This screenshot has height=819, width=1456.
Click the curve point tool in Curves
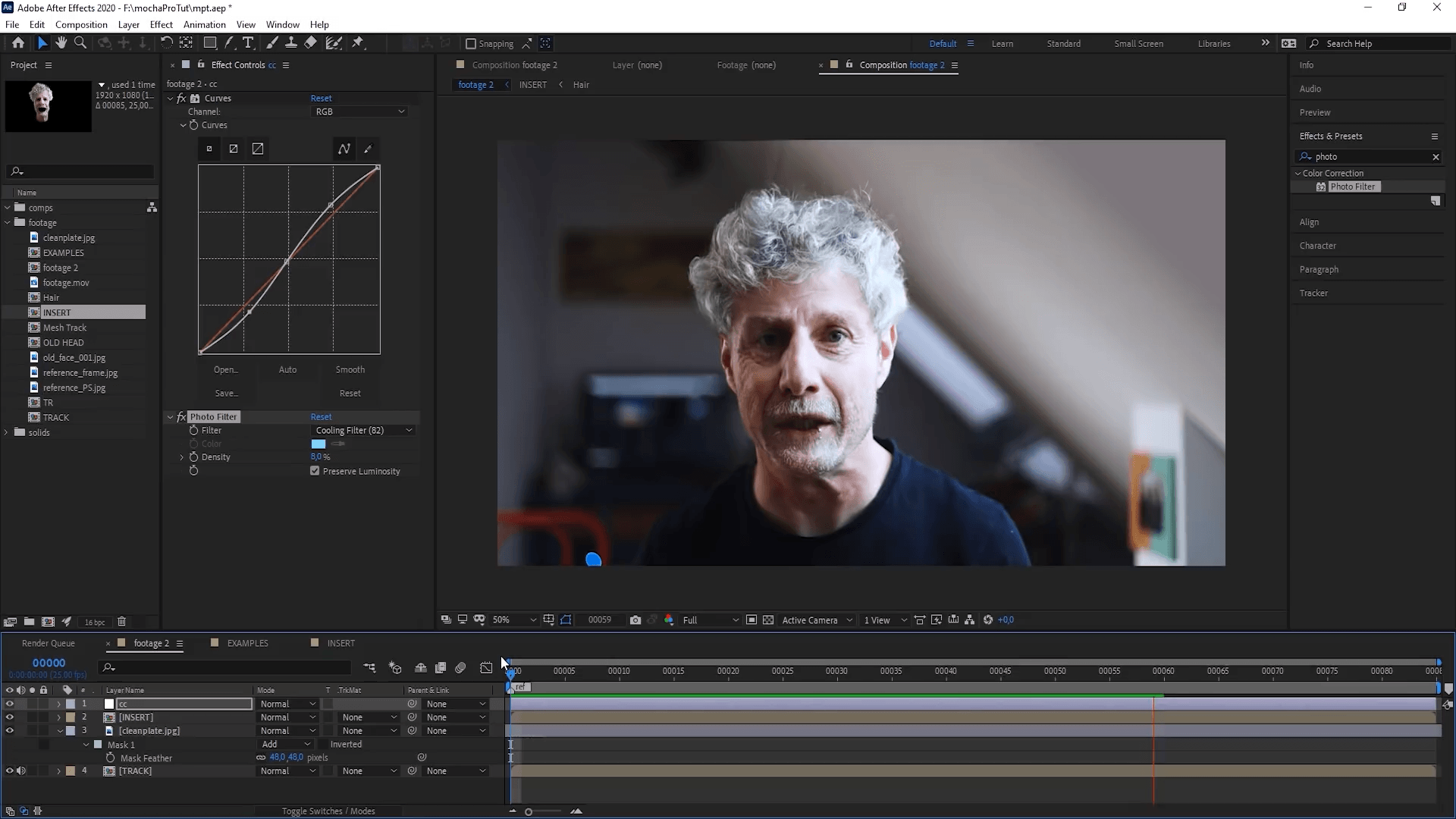344,149
